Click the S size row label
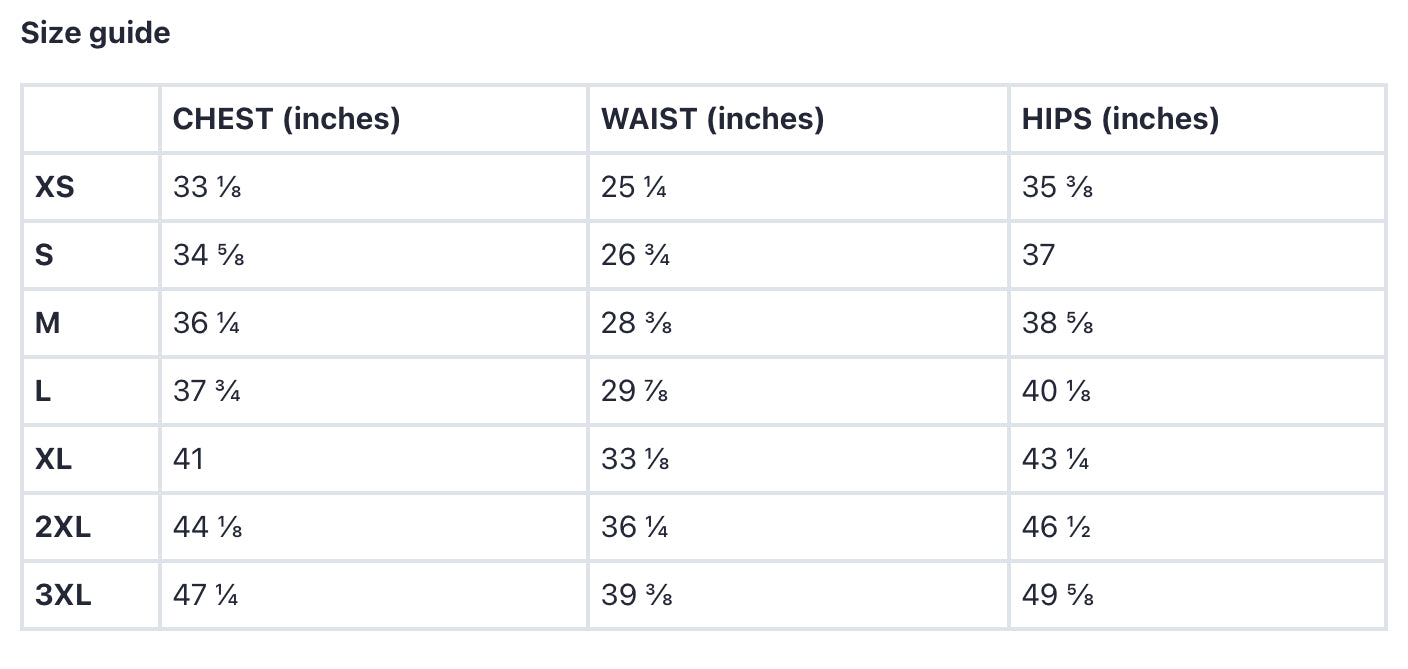Screen dimensions: 1408x669 click(x=44, y=255)
